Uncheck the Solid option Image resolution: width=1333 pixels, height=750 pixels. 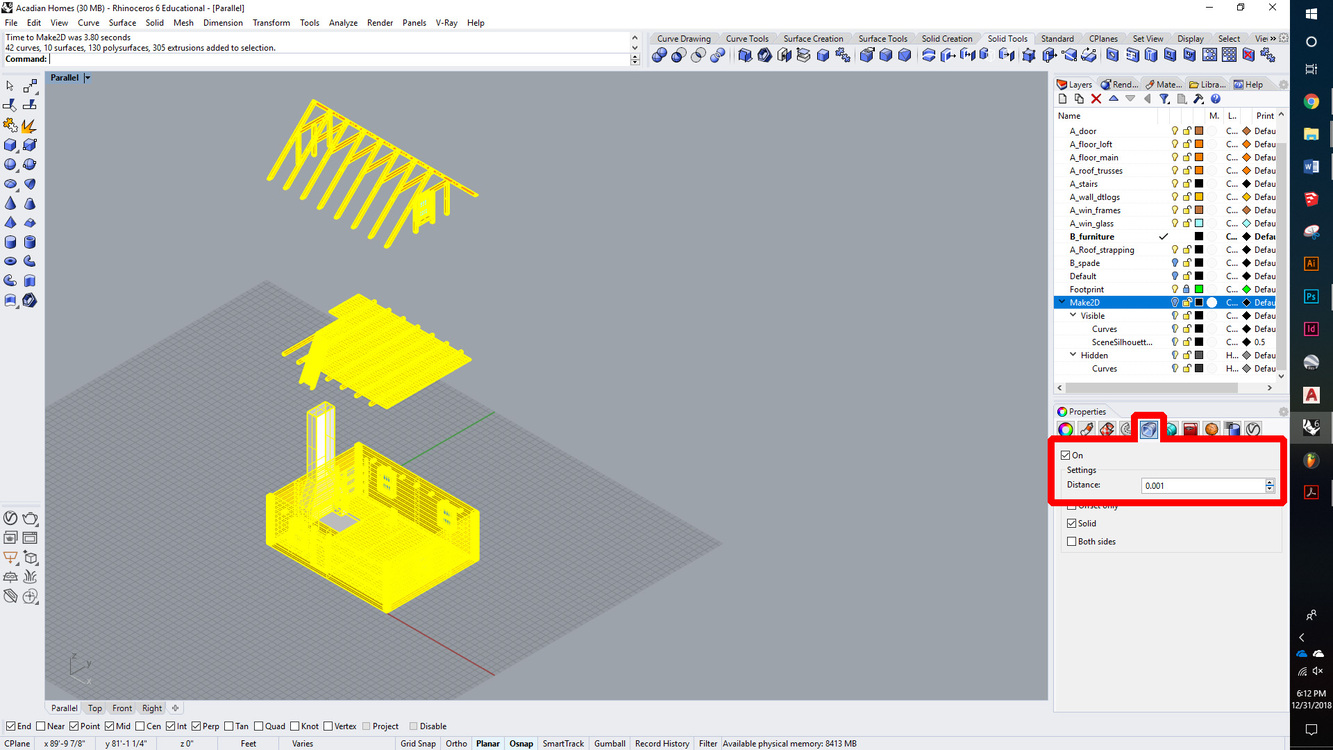pos(1071,522)
